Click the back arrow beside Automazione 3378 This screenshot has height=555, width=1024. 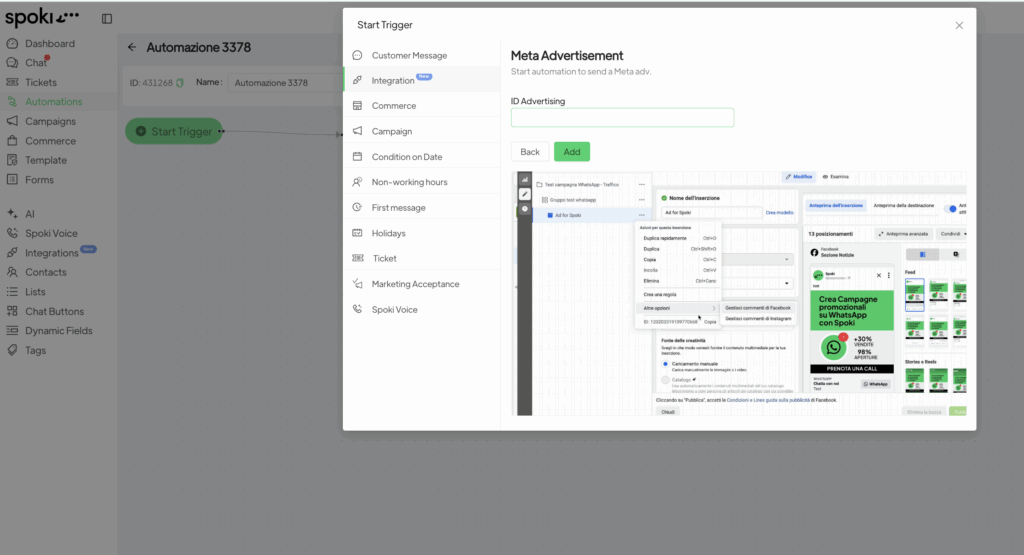[x=132, y=47]
